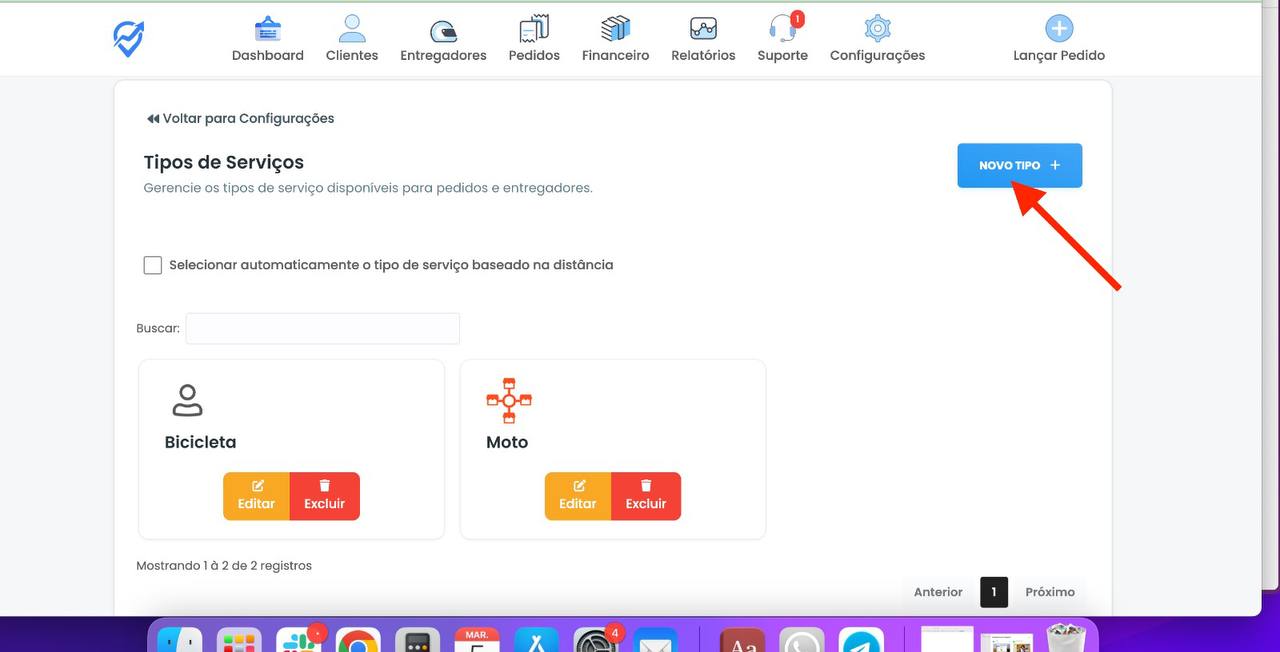Open Relatórios via the chart icon

coord(702,28)
